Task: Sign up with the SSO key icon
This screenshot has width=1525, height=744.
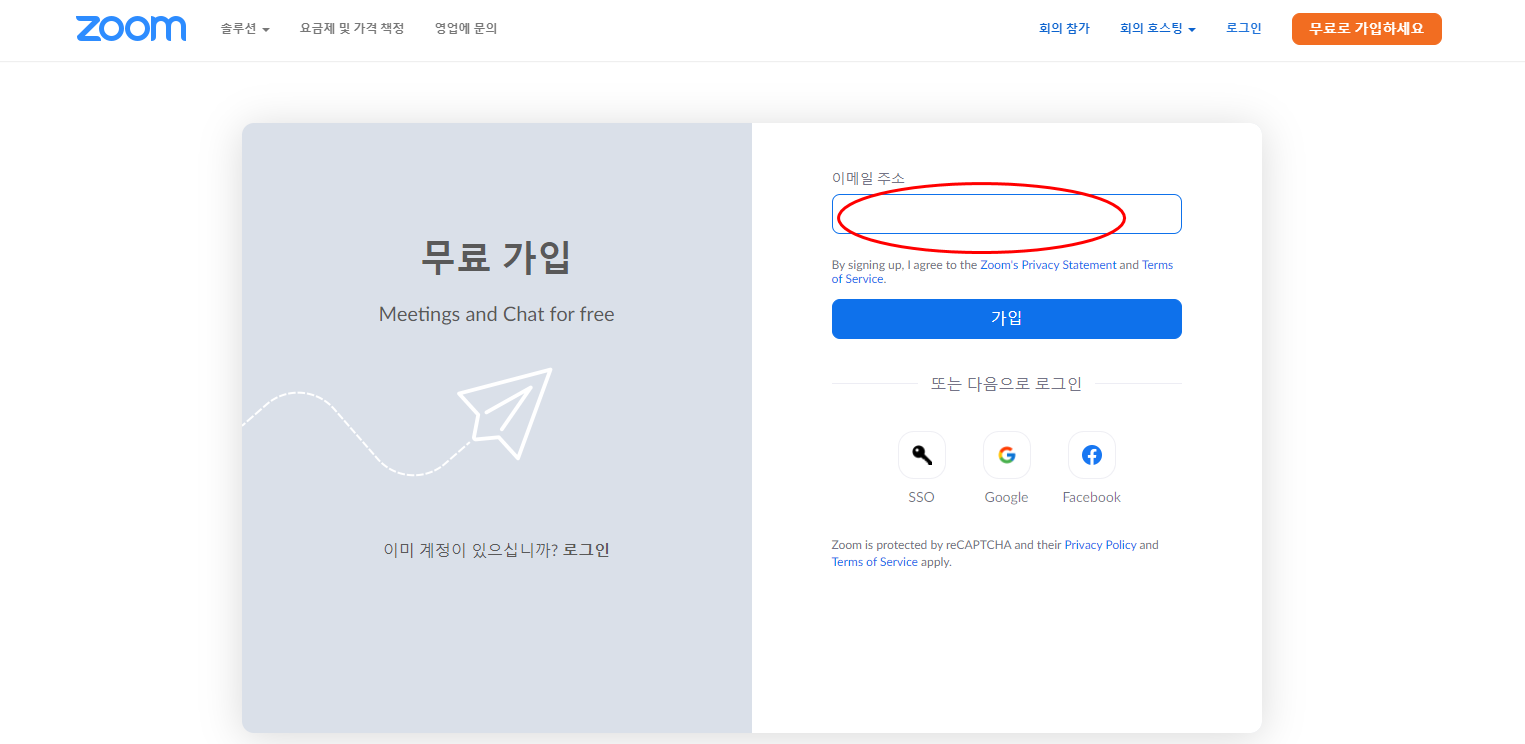Action: click(921, 455)
